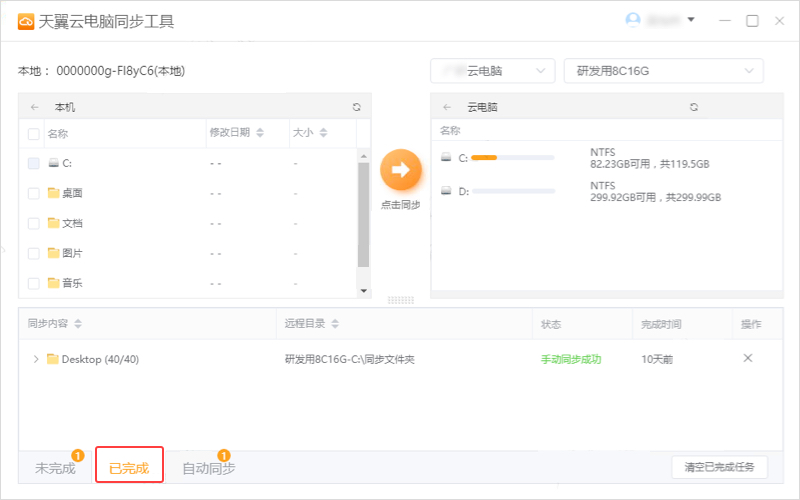Click the 音乐 folder icon
This screenshot has height=500, width=800.
click(x=54, y=283)
